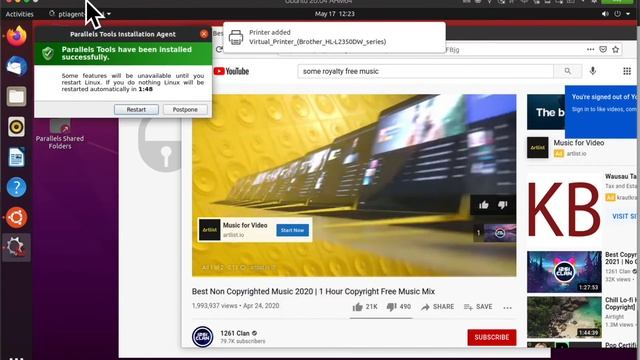Viewport: 640px width, 360px height.
Task: Expand the ptiagent app menu arrow
Action: 109,14
